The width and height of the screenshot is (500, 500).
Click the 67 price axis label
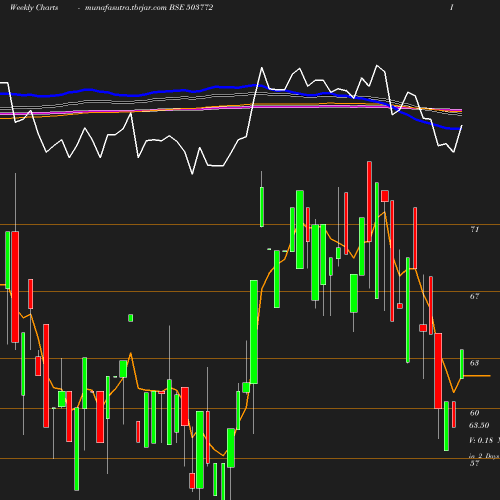point(475,296)
